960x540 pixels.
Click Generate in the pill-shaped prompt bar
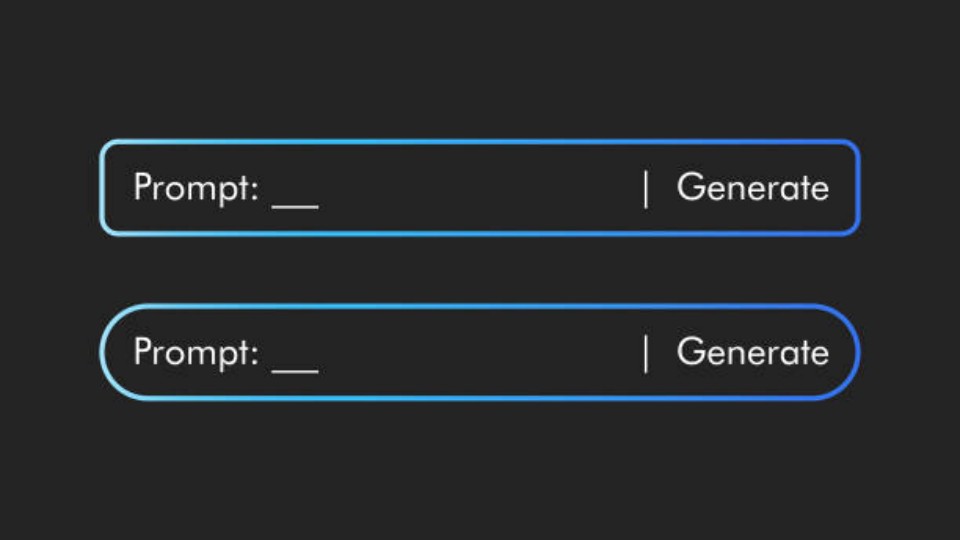click(752, 352)
